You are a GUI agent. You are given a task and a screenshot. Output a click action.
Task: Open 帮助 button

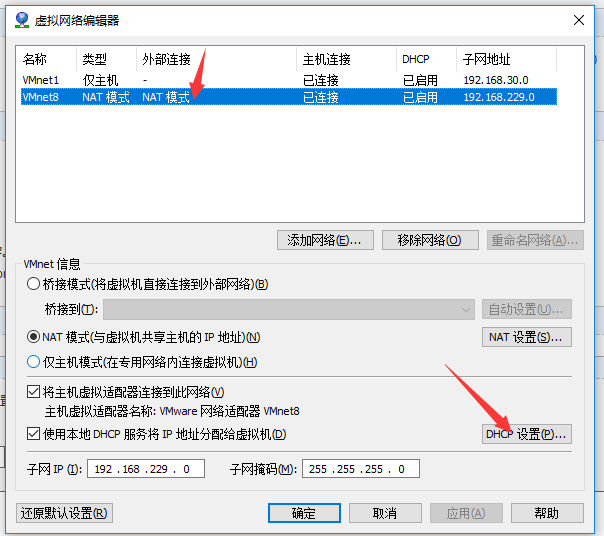(x=547, y=513)
